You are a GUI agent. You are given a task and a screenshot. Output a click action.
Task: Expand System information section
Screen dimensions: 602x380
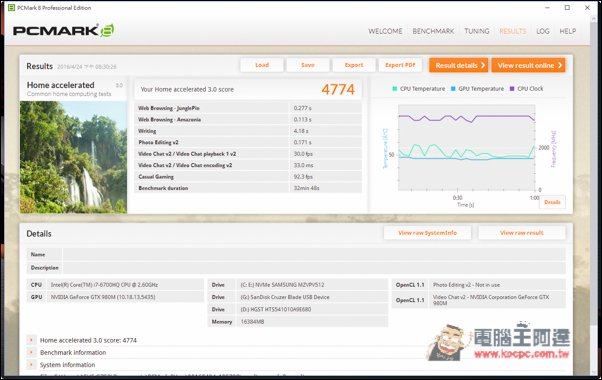coord(31,365)
